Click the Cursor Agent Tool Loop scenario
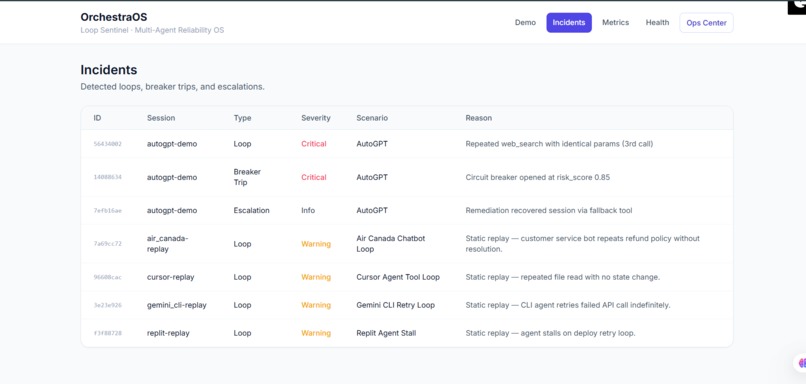The image size is (806, 384). (398, 277)
